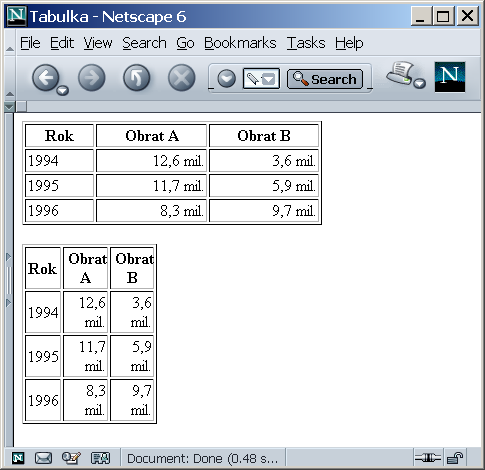Click the Search button
Screen dimensions: 485x470
point(325,79)
